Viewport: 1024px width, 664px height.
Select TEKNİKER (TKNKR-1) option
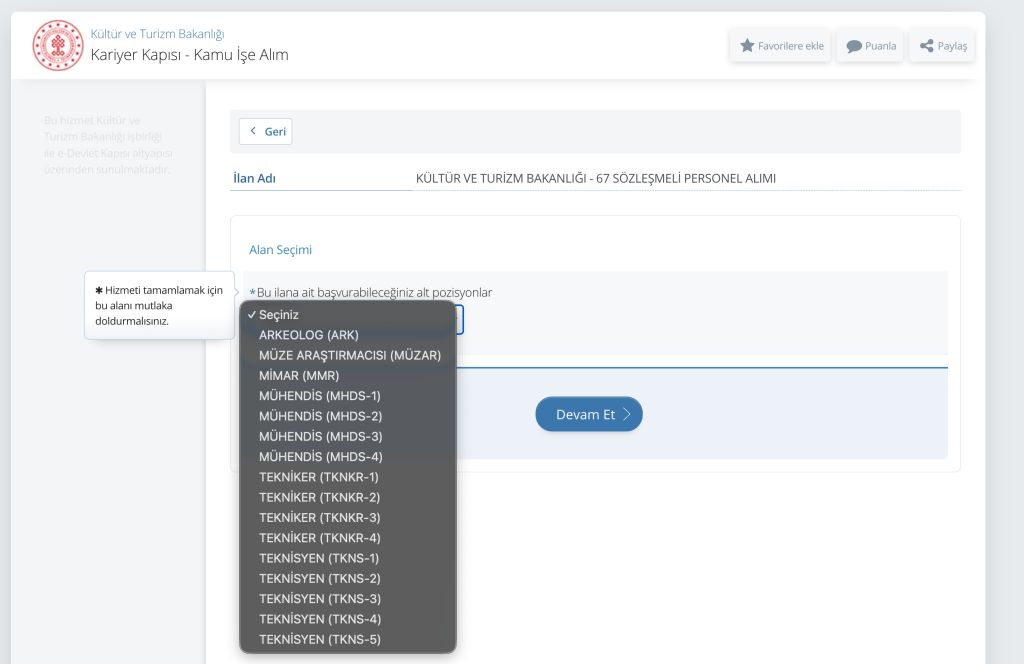click(348, 477)
